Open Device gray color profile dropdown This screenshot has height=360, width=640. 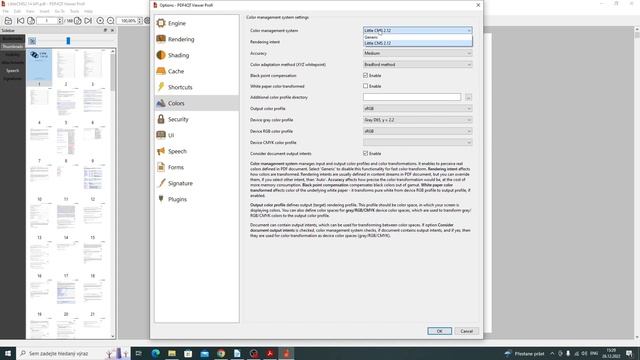click(x=418, y=120)
